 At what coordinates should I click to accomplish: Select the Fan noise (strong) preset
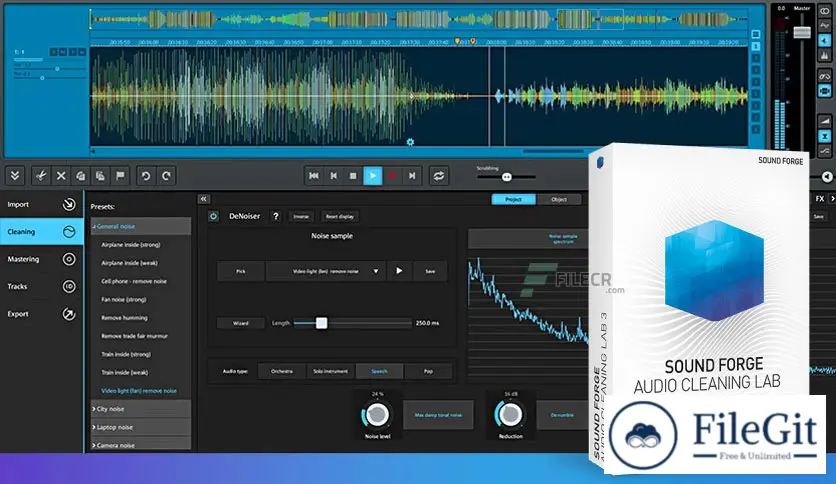click(124, 300)
